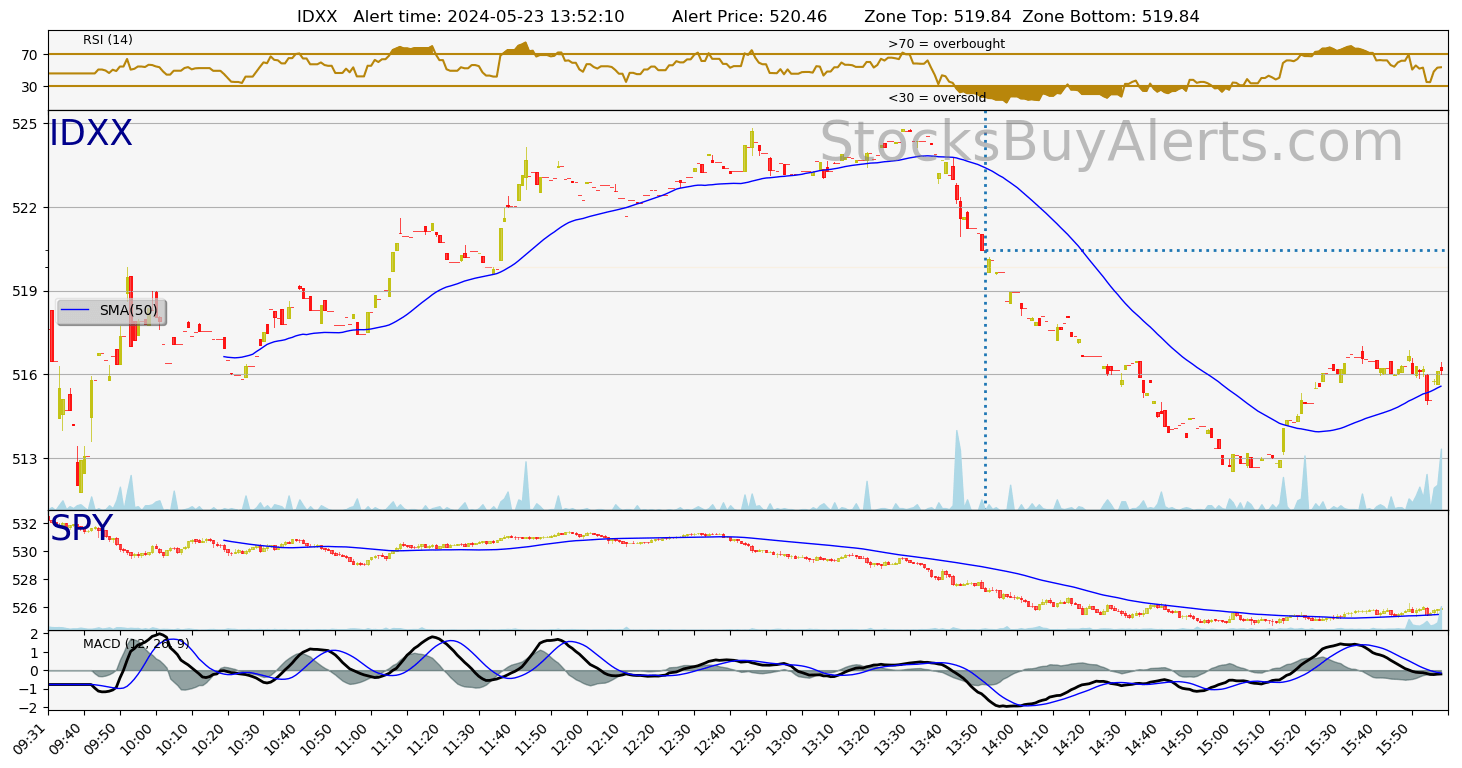
Task: Click the horizontal dotted alert price line
Action: (1216, 250)
